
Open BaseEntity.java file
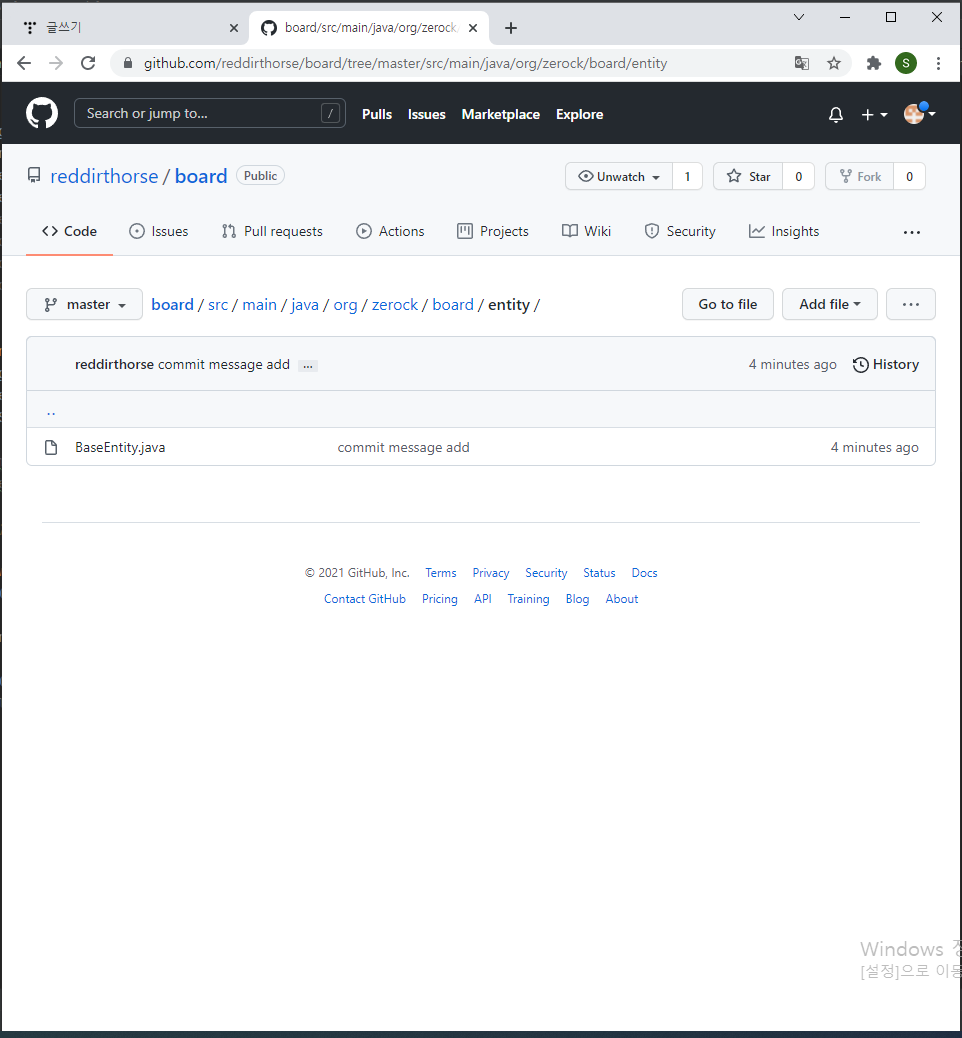[x=120, y=447]
